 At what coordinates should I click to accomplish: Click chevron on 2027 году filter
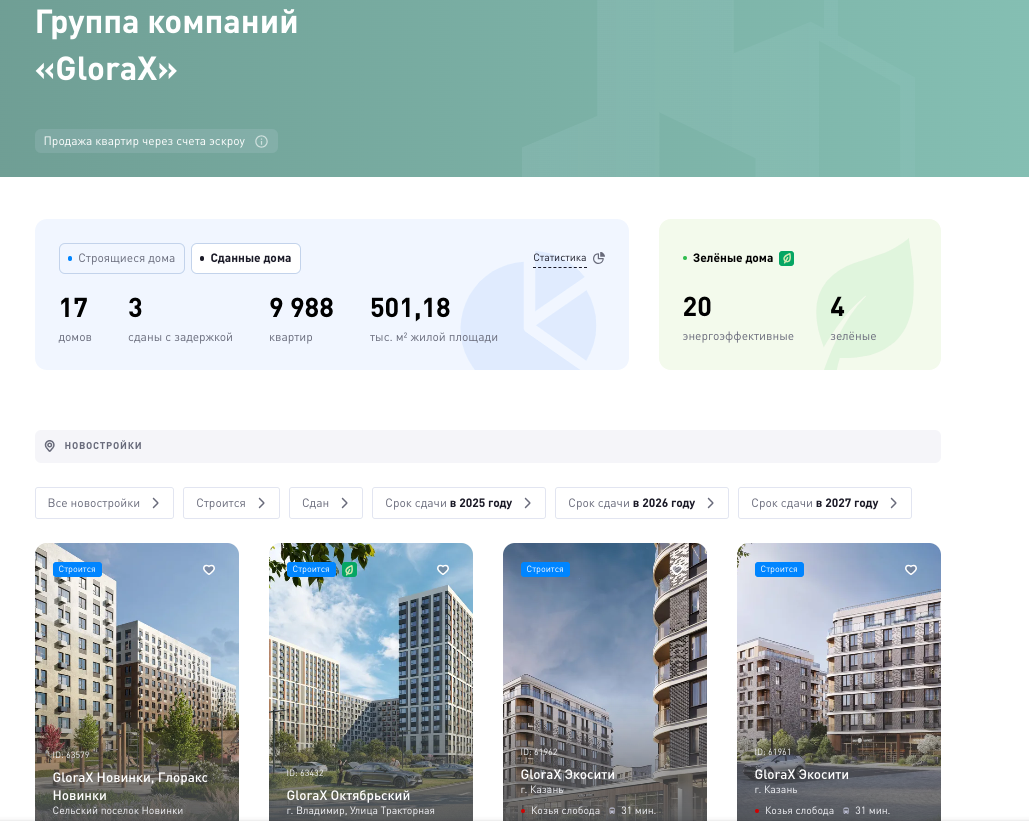pos(894,503)
